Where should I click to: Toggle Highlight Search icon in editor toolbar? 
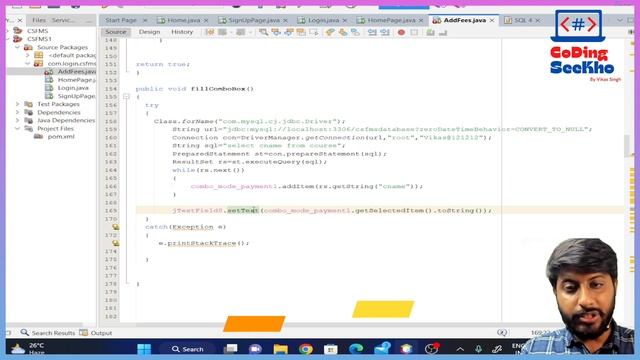(302, 32)
